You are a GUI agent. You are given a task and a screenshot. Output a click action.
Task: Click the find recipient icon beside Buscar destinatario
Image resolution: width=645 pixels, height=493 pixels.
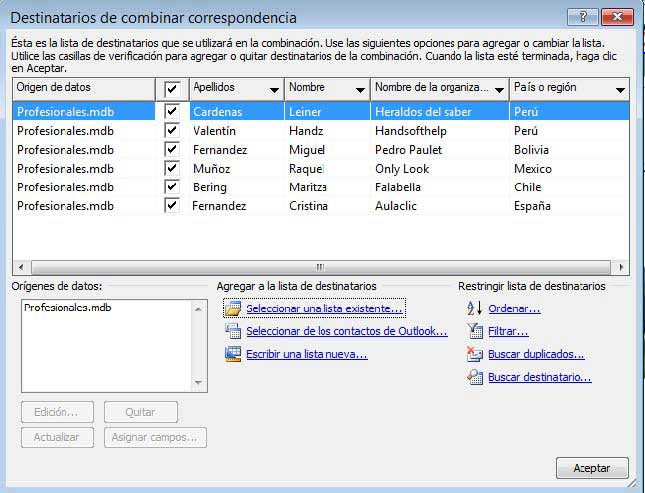click(475, 377)
